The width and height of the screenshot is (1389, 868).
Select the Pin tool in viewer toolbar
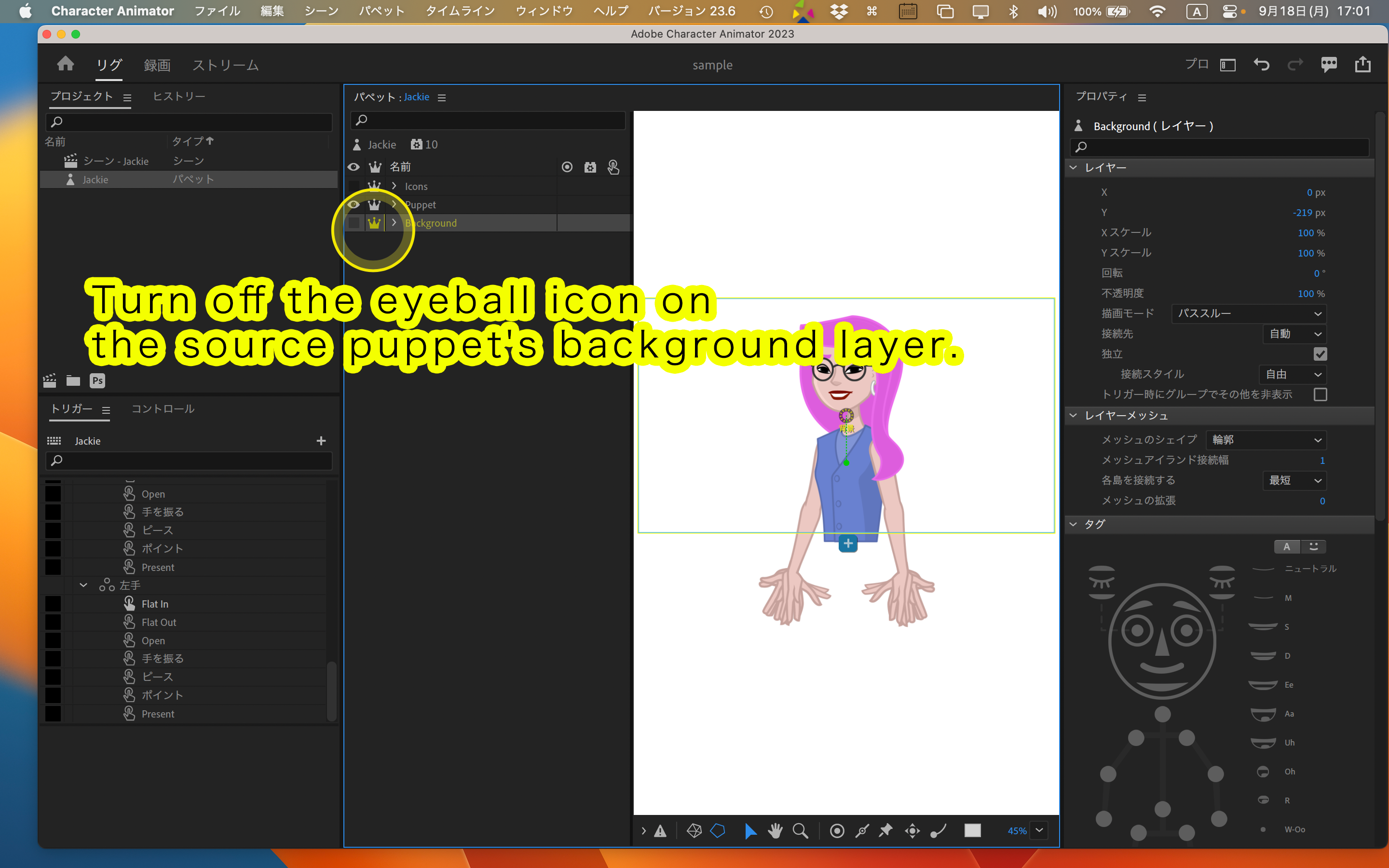(x=885, y=830)
